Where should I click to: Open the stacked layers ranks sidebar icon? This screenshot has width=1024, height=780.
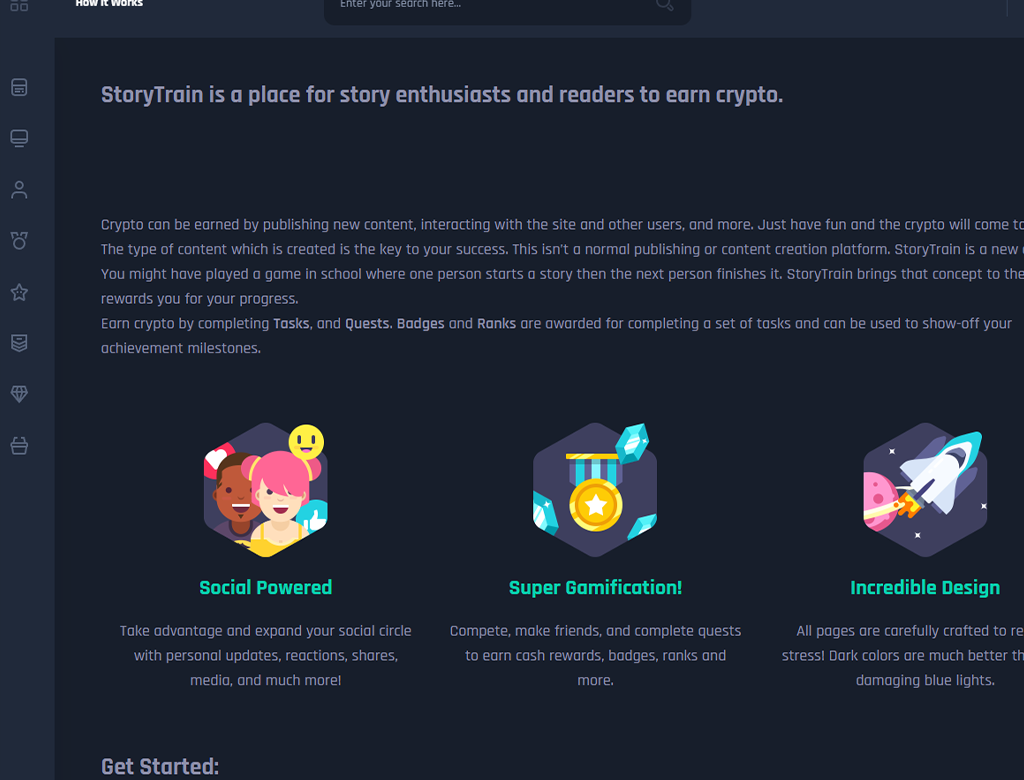[x=19, y=343]
